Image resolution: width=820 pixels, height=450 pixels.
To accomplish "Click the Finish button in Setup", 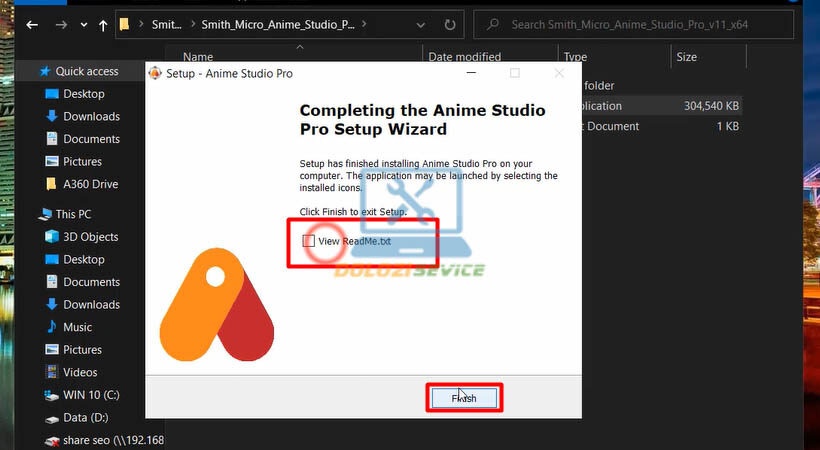I will (x=464, y=398).
